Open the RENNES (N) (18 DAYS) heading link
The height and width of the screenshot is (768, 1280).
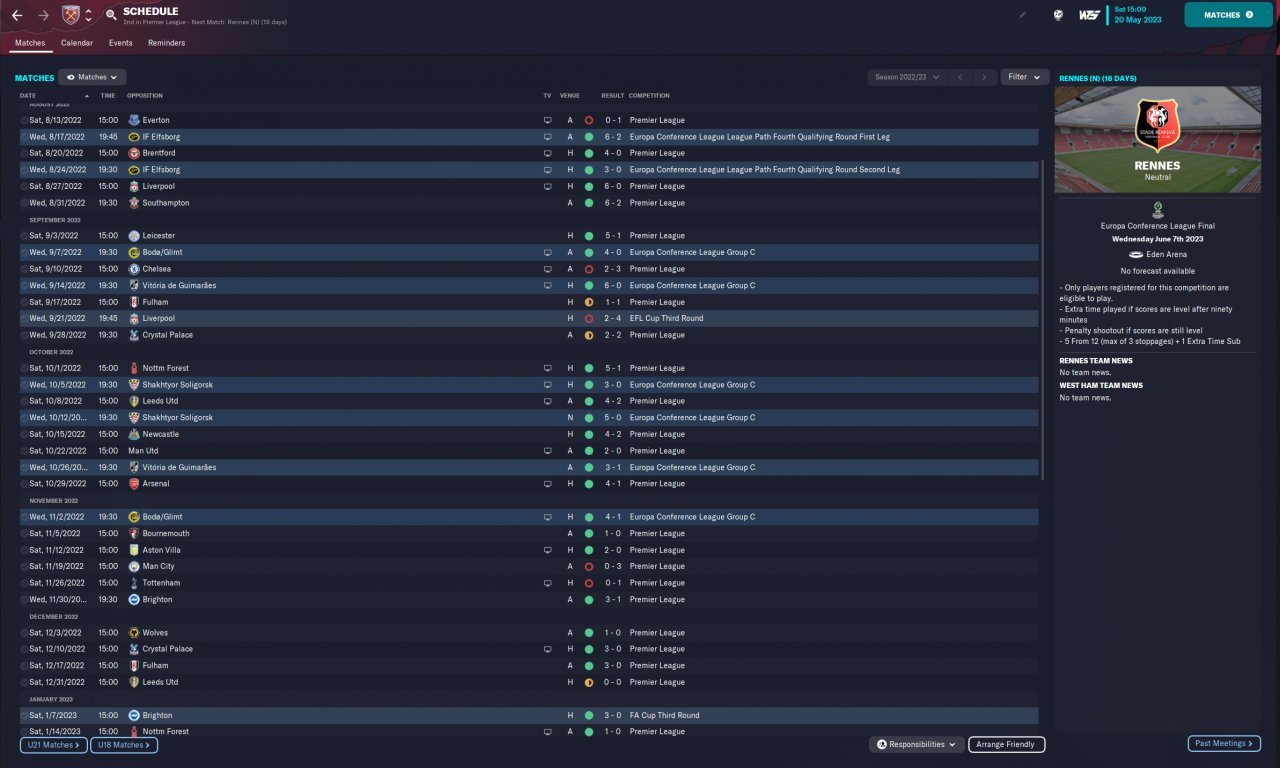click(1098, 78)
